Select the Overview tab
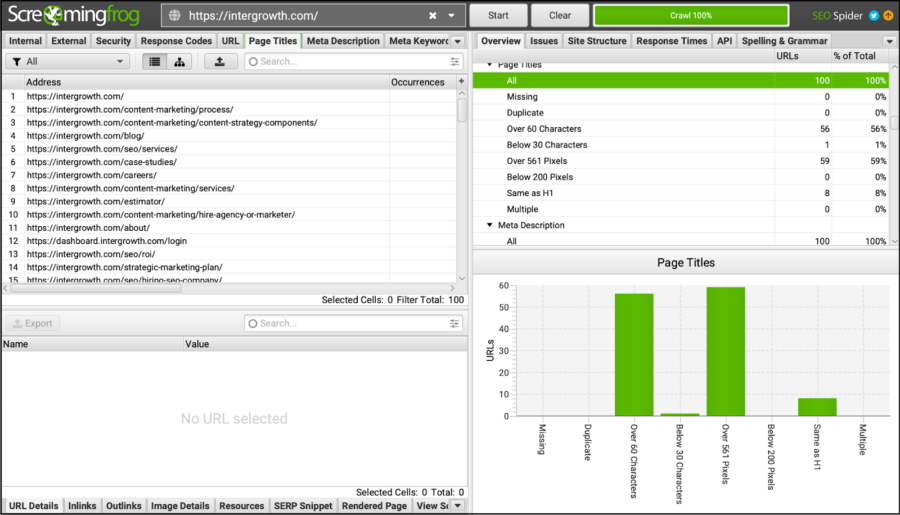Screen dimensions: 900x515 [x=501, y=41]
